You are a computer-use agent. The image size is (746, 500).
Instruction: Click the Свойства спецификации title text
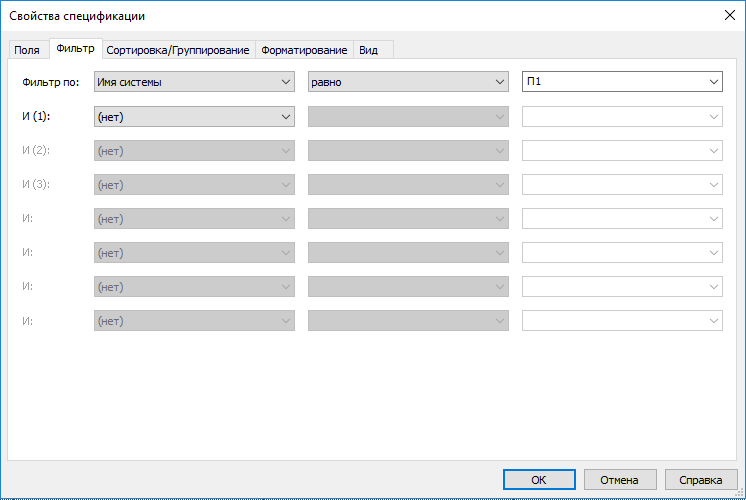[77, 16]
